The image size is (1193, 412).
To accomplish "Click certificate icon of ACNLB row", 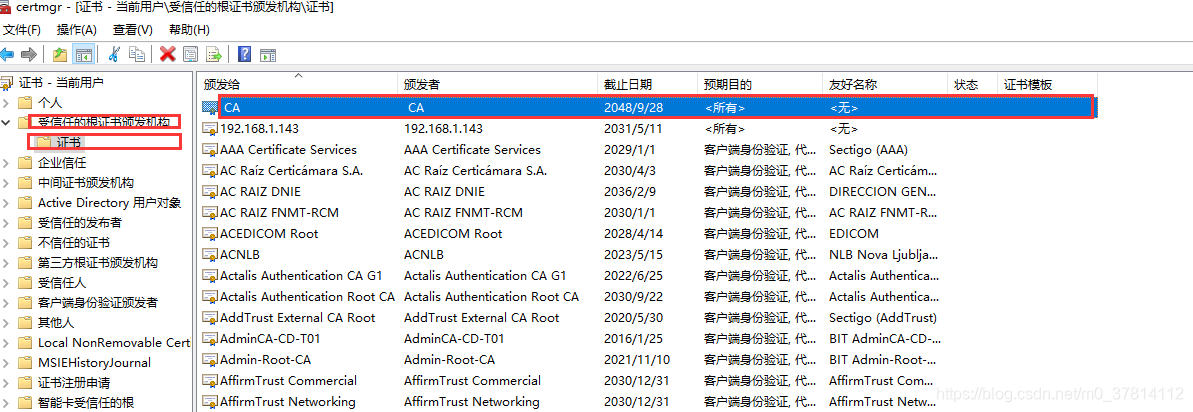I will coord(210,255).
